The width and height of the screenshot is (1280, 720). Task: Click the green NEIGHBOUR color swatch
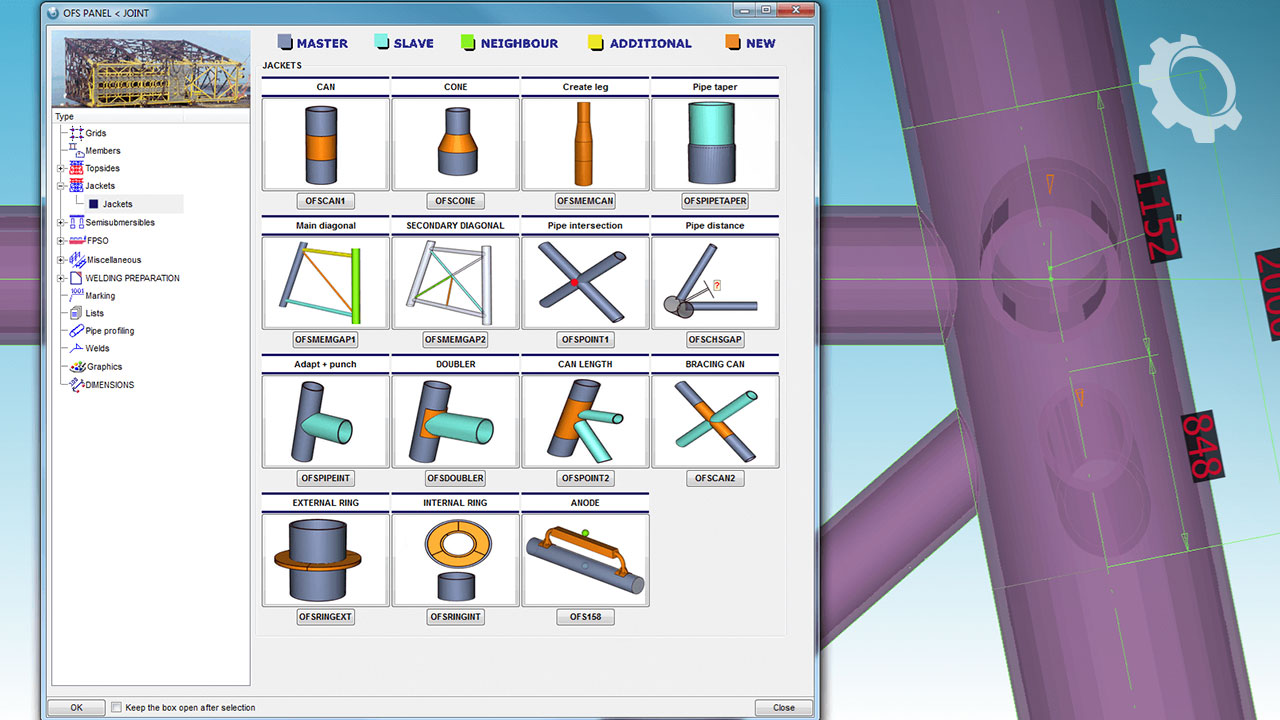pyautogui.click(x=467, y=43)
